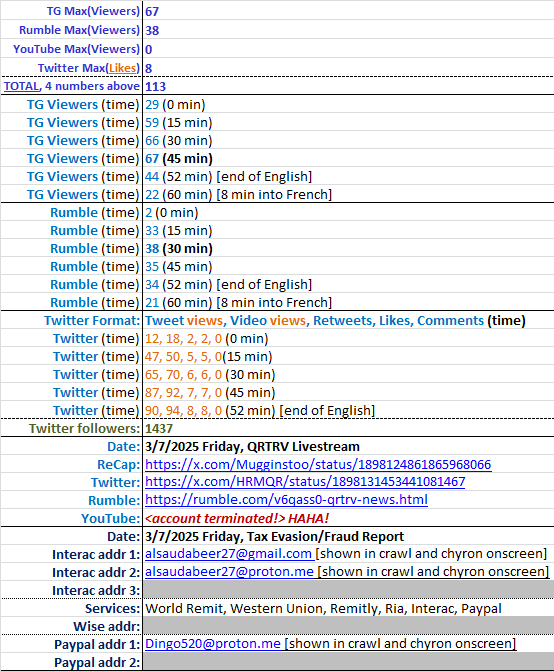
Task: Select the YouTube Max(Viewers) value 0
Action: [x=148, y=49]
